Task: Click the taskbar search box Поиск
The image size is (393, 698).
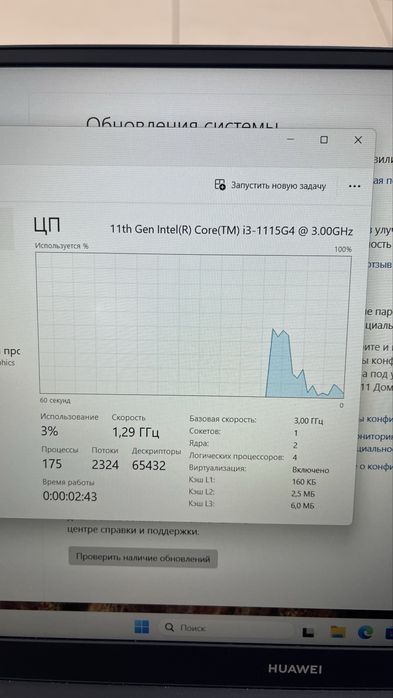Action: (x=225, y=628)
